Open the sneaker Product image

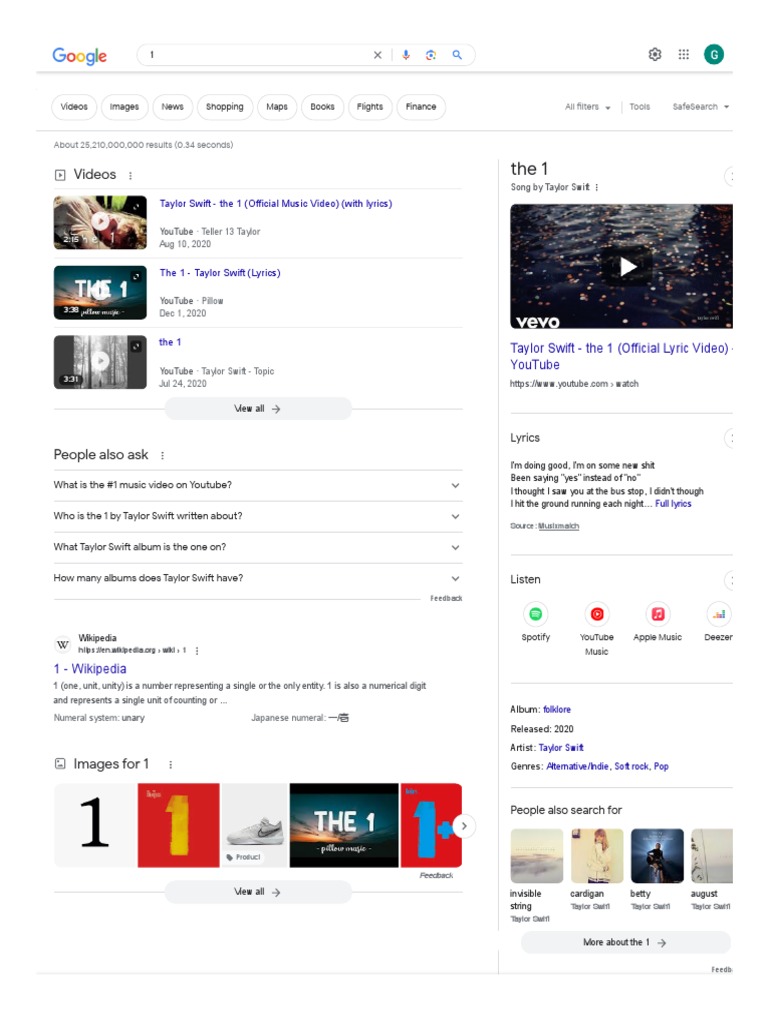255,825
